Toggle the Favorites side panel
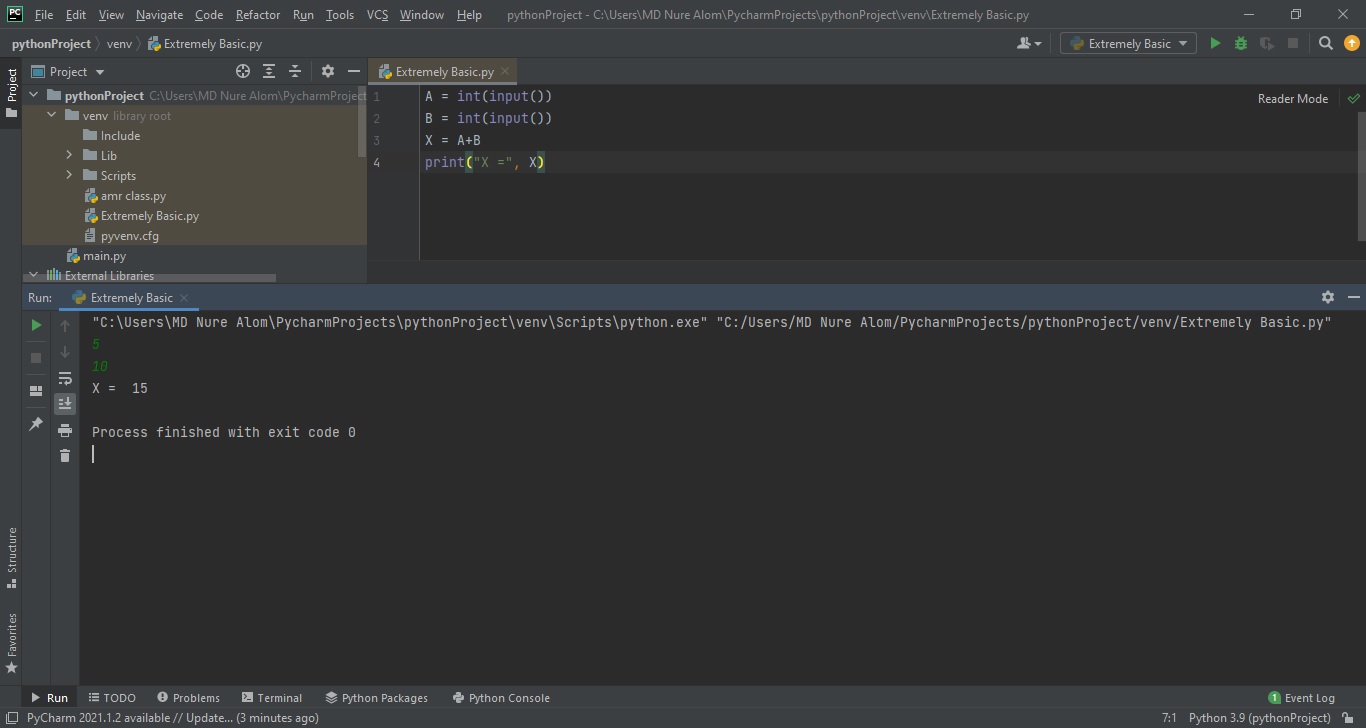This screenshot has height=728, width=1366. [x=11, y=643]
